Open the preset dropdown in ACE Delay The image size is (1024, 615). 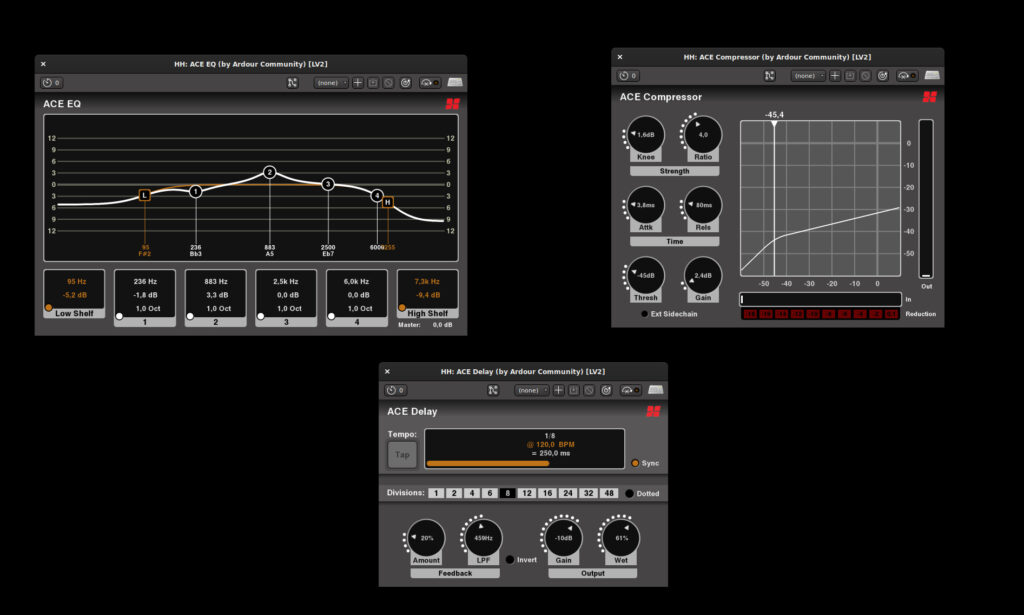[x=532, y=390]
